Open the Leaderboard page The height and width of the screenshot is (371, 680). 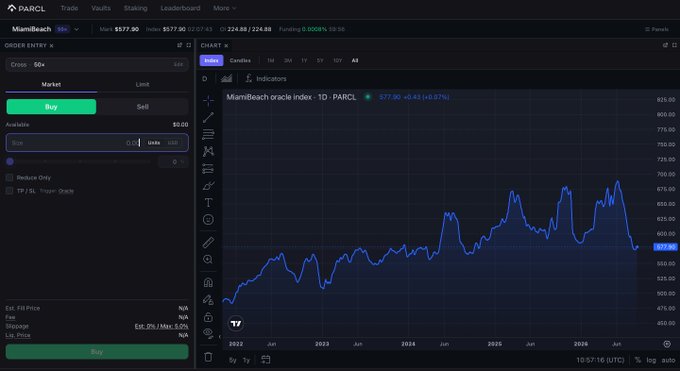(180, 8)
